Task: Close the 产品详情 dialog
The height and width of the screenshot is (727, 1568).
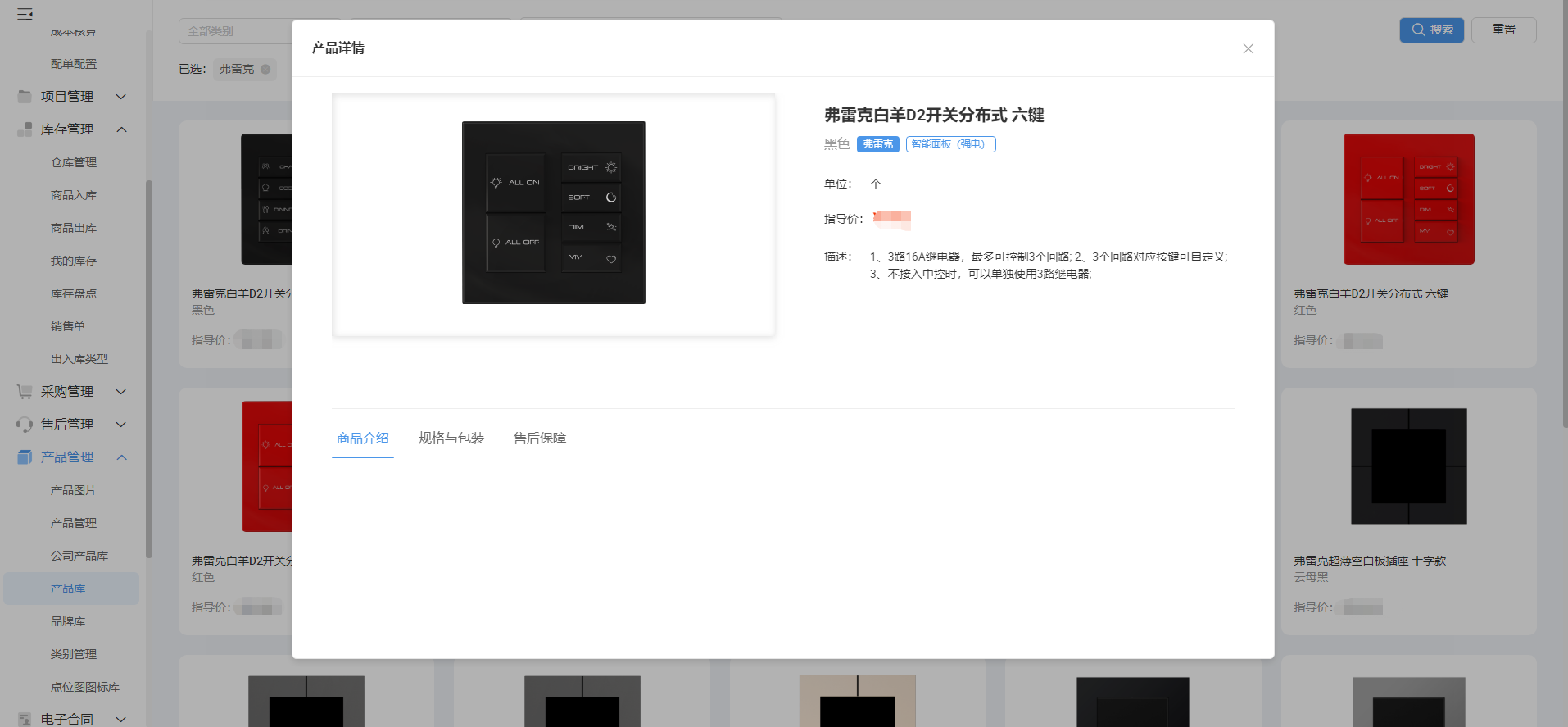Action: tap(1248, 48)
